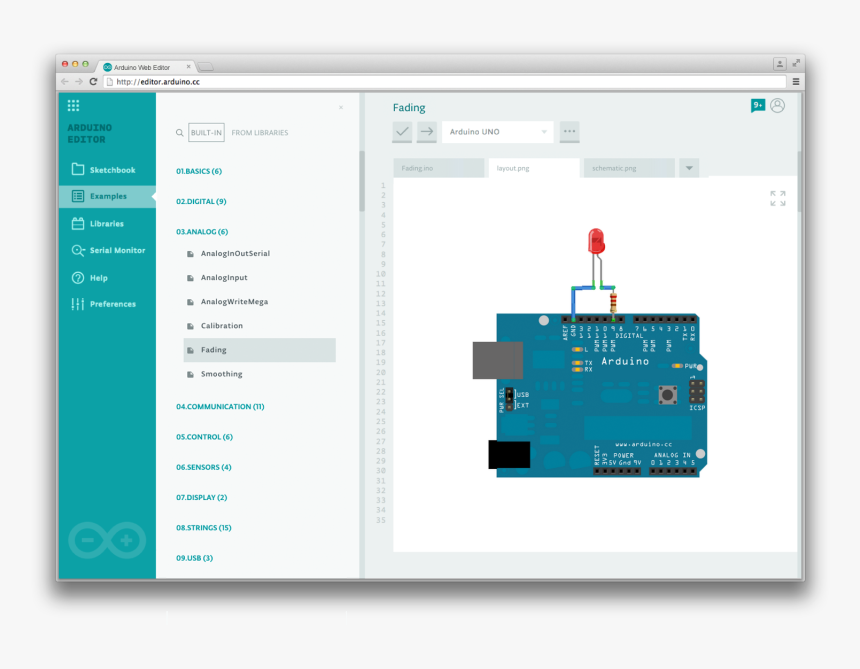860x669 pixels.
Task: Click the examples list scrollbar
Action: (x=362, y=181)
